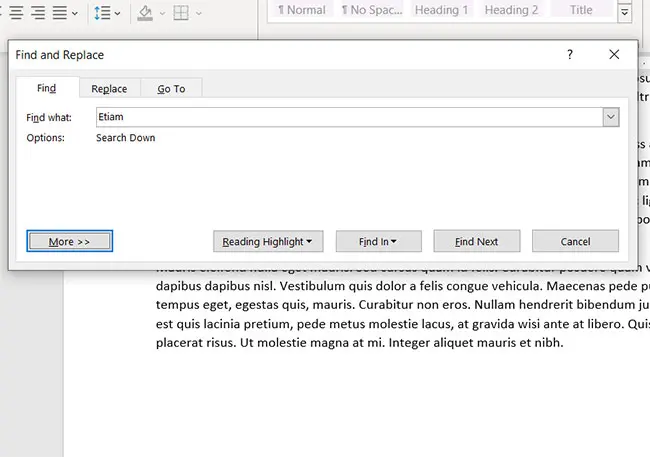Expand the styles gallery
The height and width of the screenshot is (457, 650).
coord(625,13)
